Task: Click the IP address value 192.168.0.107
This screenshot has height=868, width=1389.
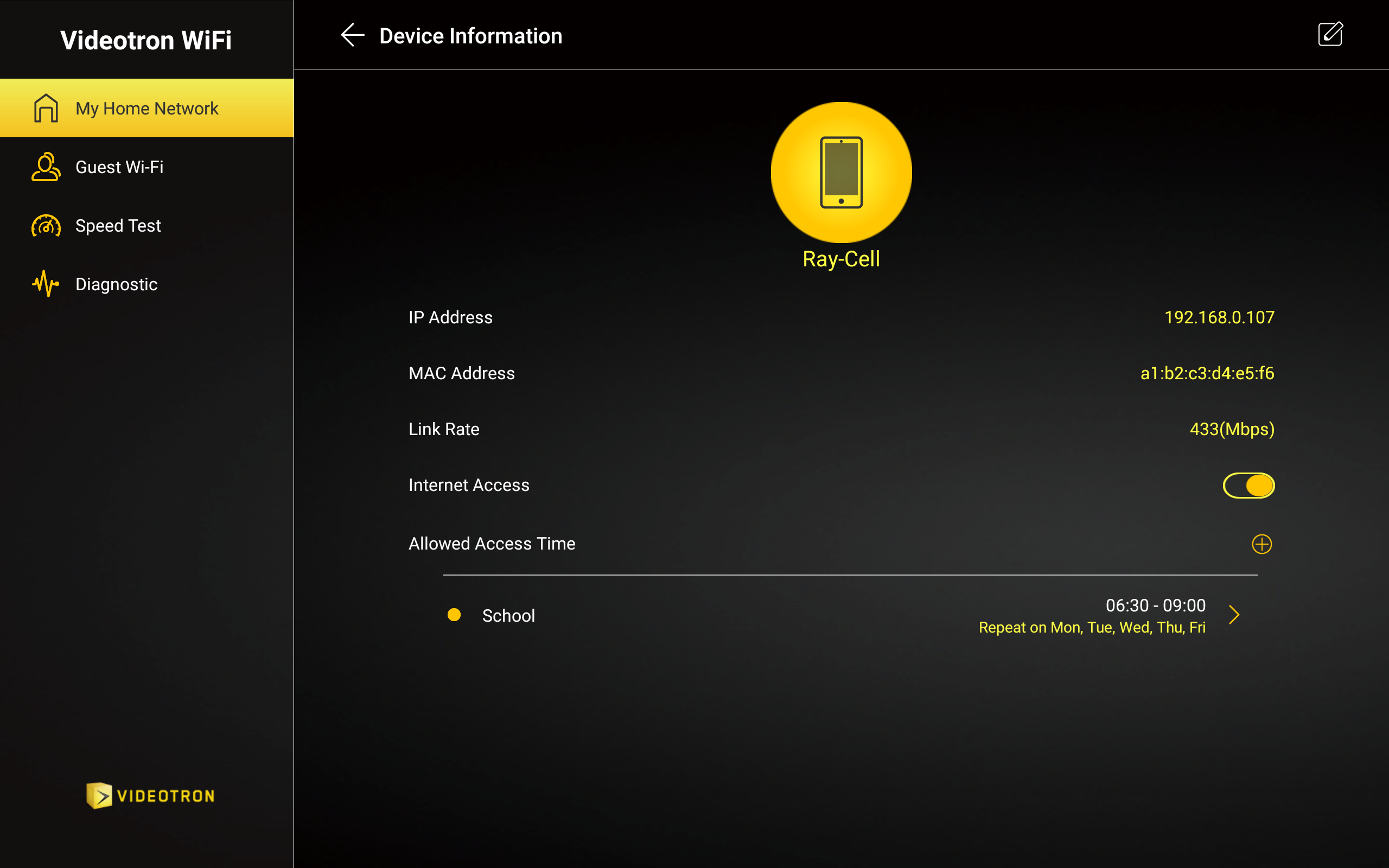Action: (x=1219, y=317)
